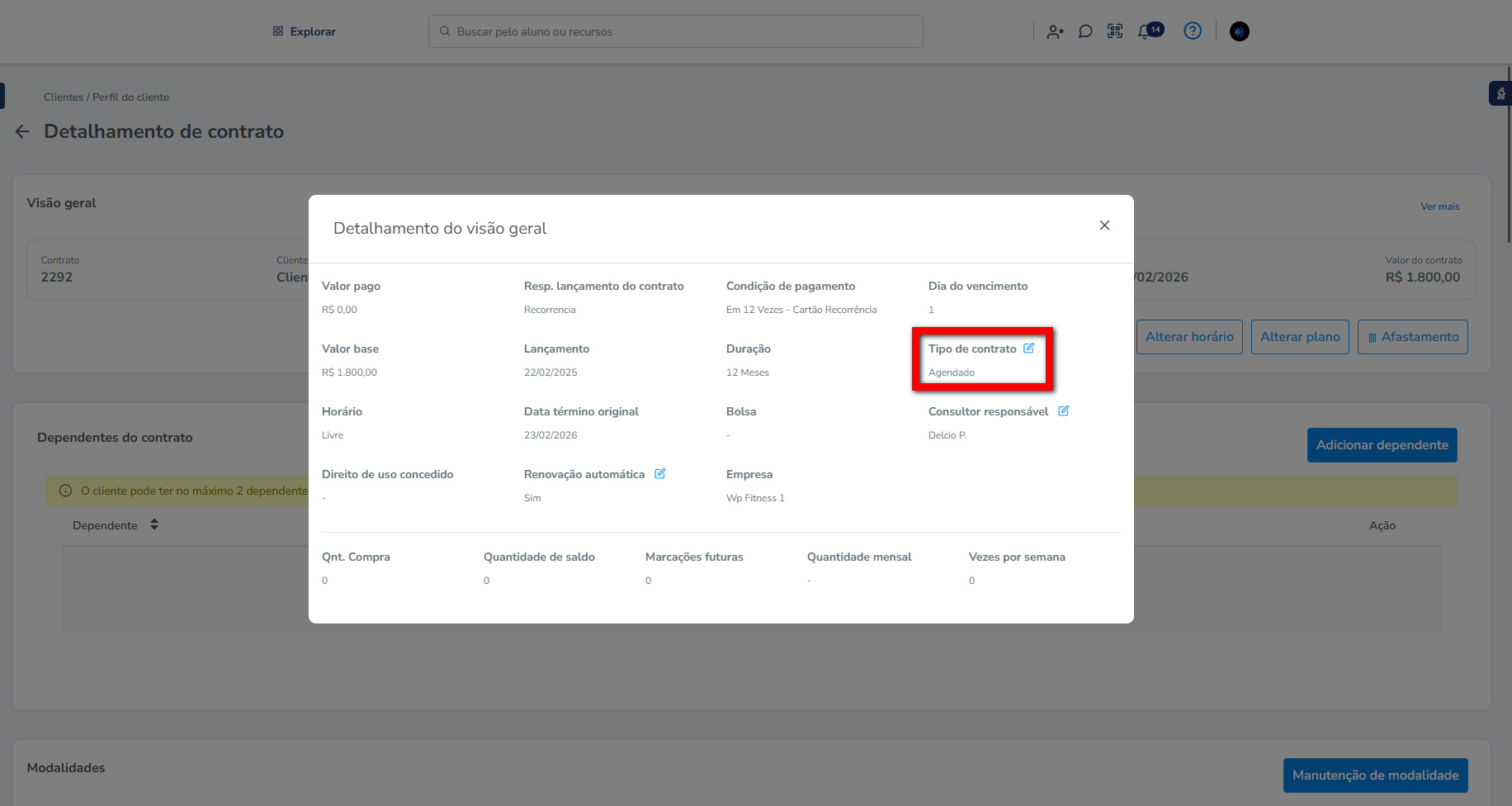Open the QR code scanner icon

1115,31
